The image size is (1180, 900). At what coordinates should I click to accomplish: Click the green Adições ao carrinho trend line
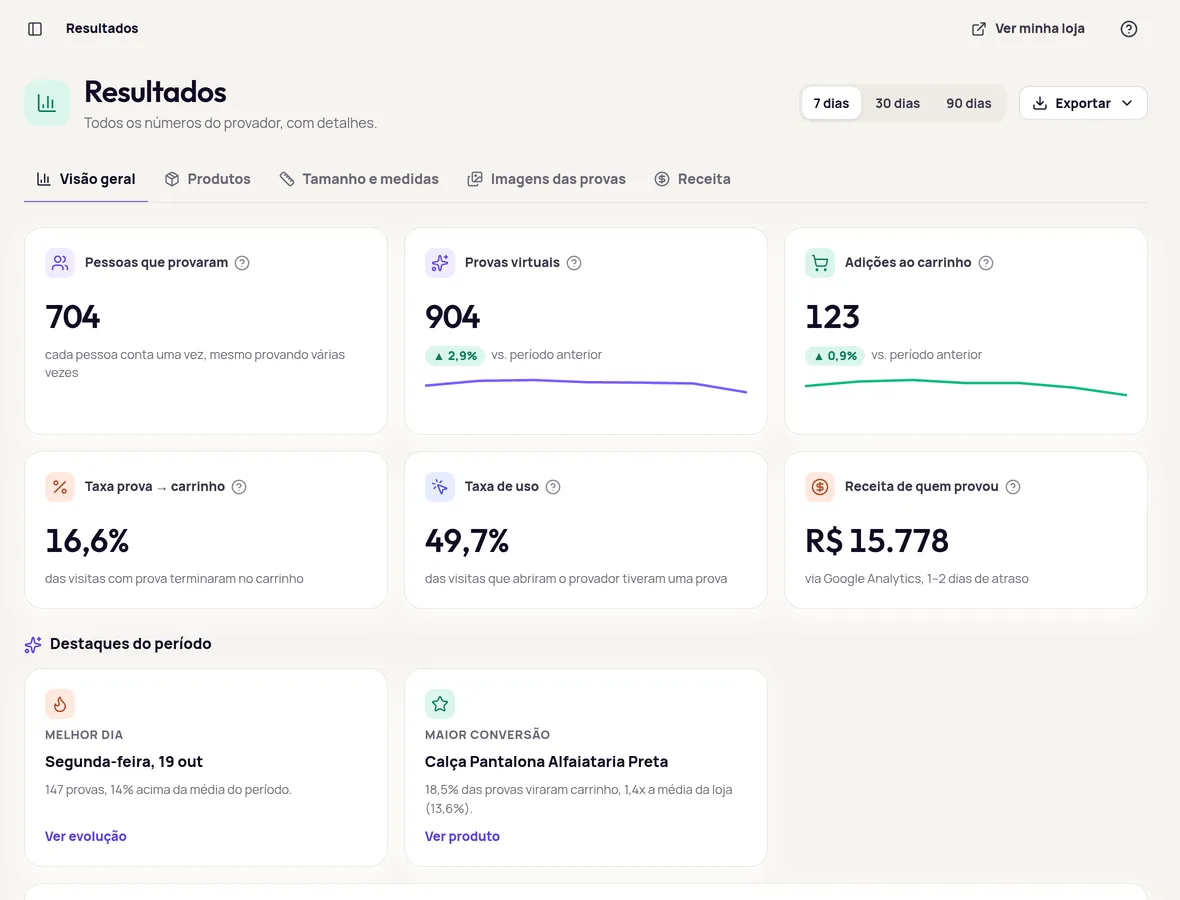point(966,386)
